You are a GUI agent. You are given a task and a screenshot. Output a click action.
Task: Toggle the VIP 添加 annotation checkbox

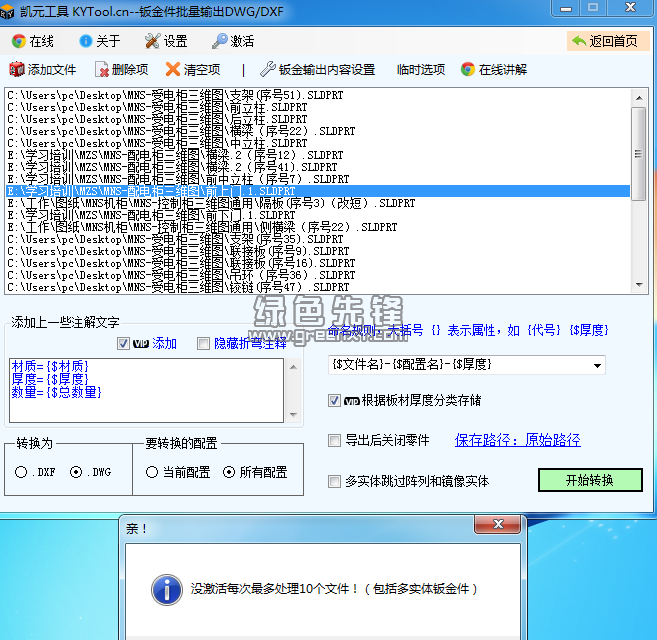[x=123, y=344]
